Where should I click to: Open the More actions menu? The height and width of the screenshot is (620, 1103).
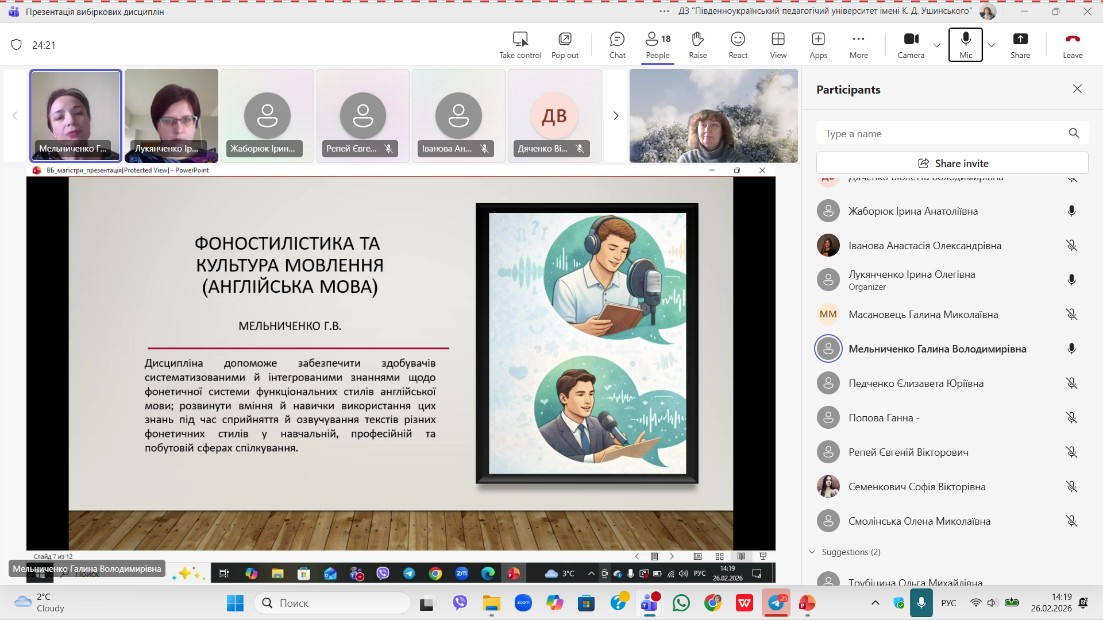click(x=858, y=44)
